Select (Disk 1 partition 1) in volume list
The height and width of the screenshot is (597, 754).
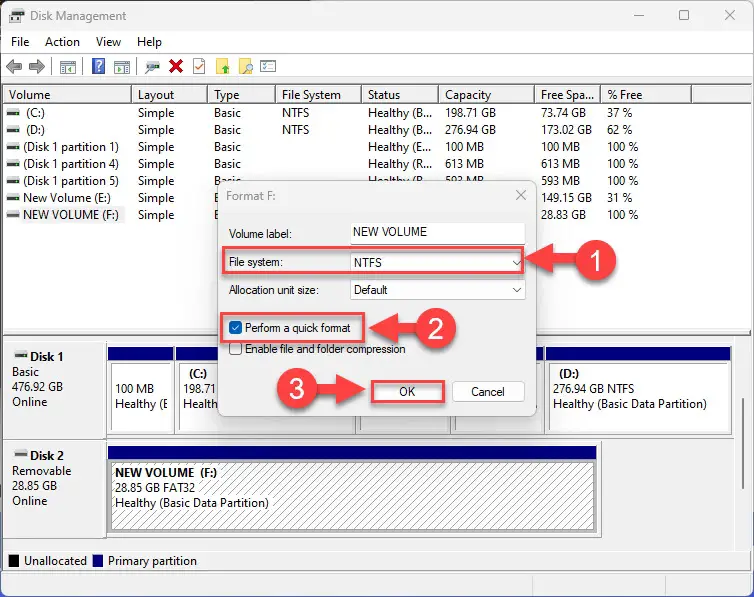coord(71,147)
